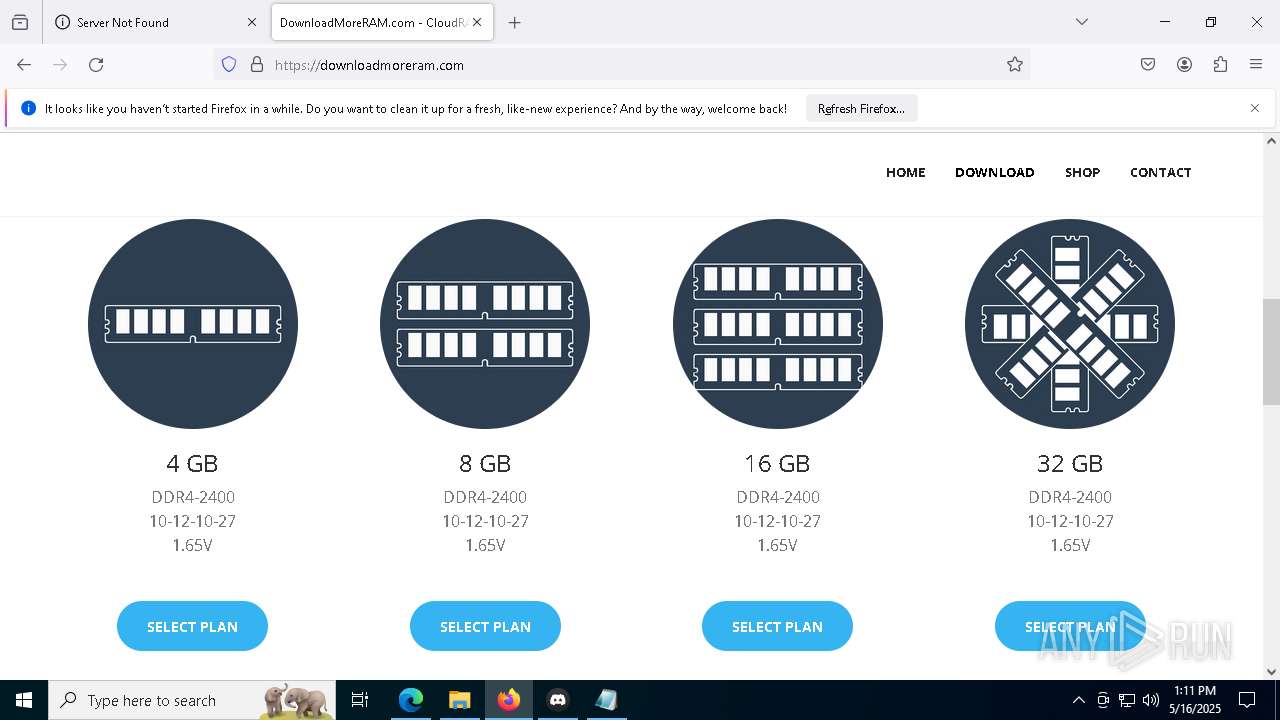Open the SHOP menu item
1280x720 pixels.
(1082, 172)
